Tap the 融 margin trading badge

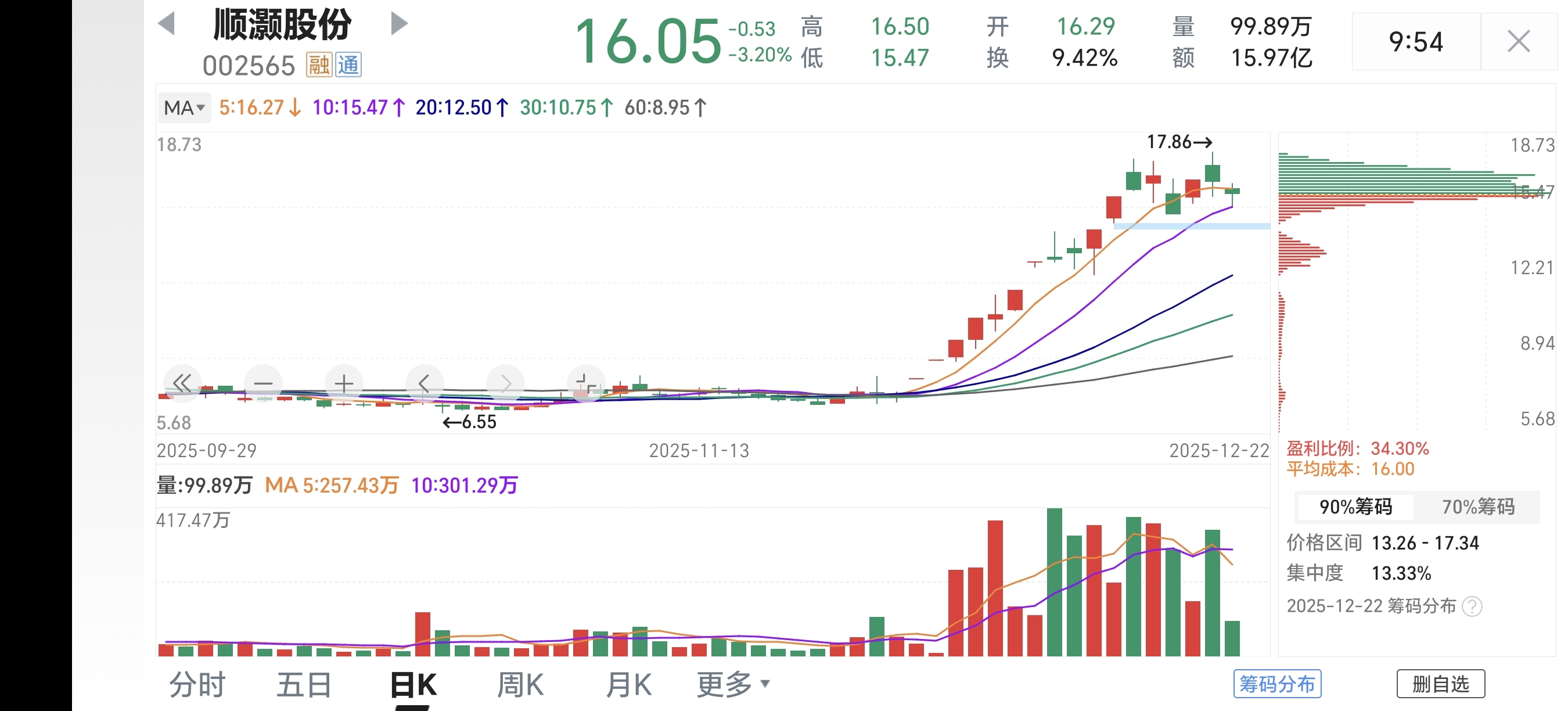click(318, 64)
